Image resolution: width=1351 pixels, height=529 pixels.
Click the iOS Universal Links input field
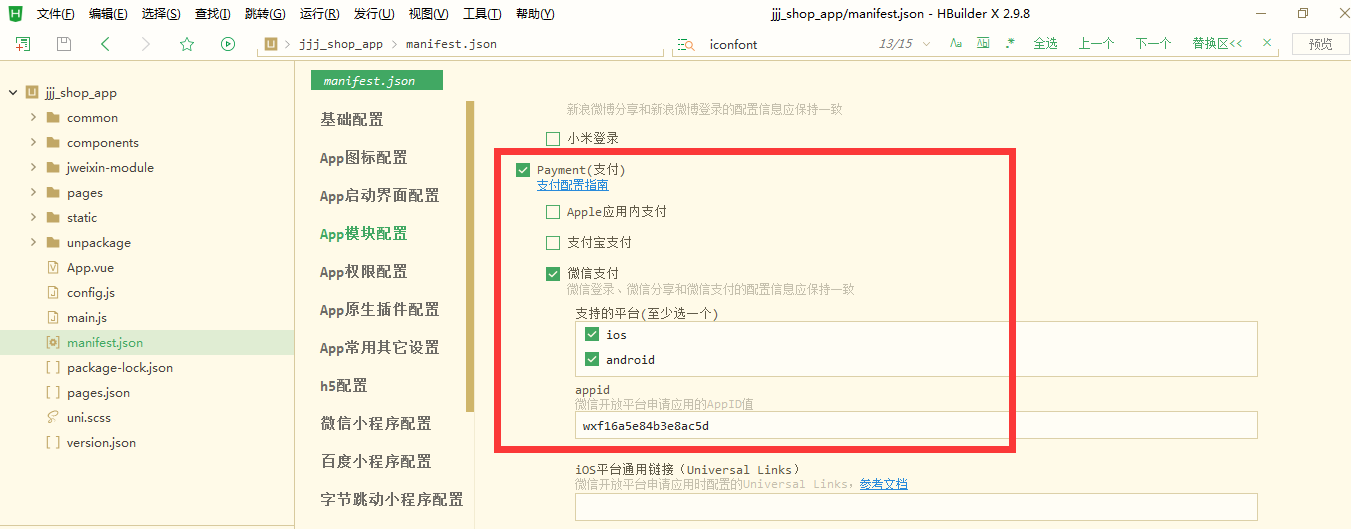[915, 506]
